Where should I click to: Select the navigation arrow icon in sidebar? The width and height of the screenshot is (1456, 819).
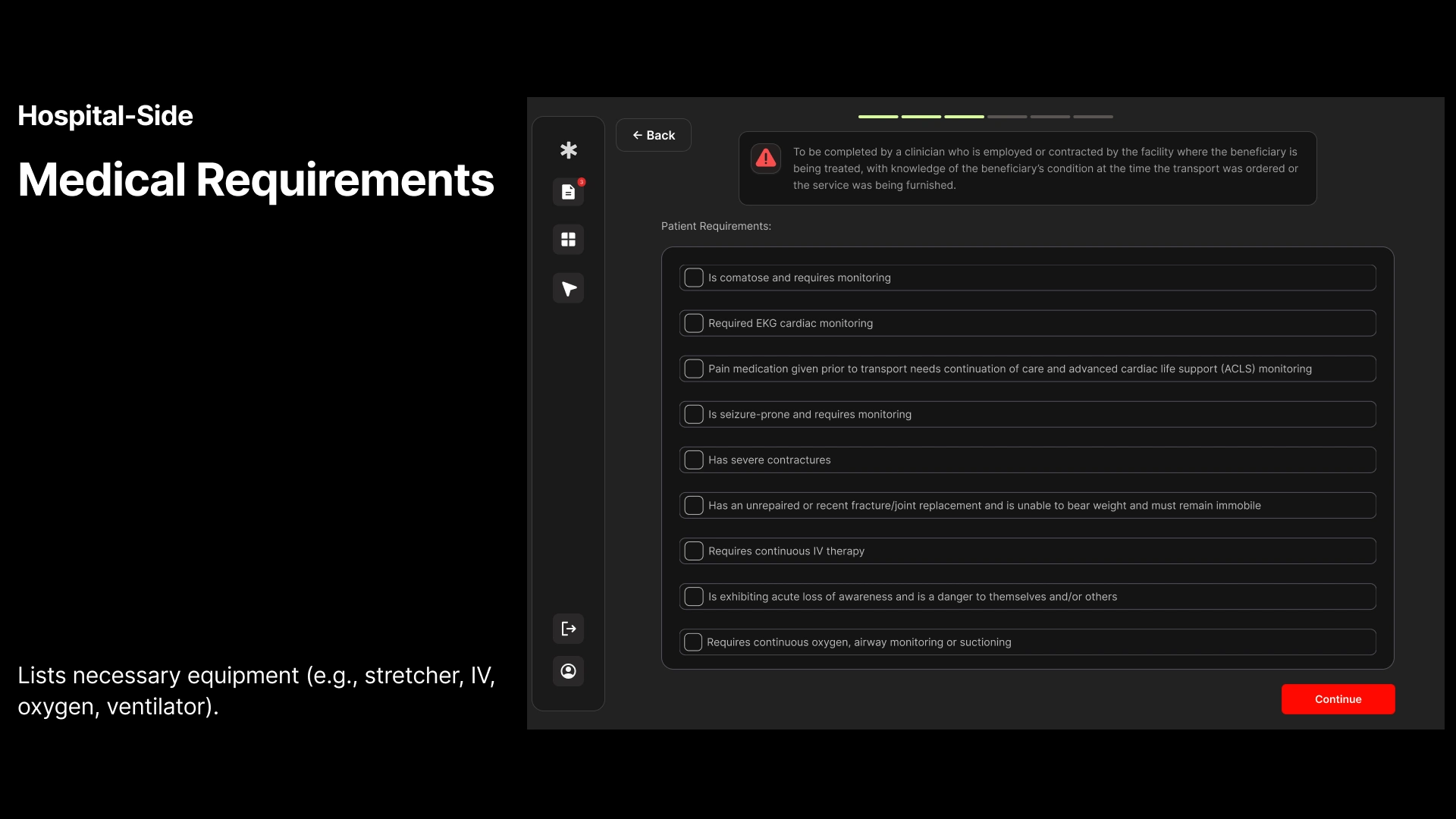tap(568, 288)
